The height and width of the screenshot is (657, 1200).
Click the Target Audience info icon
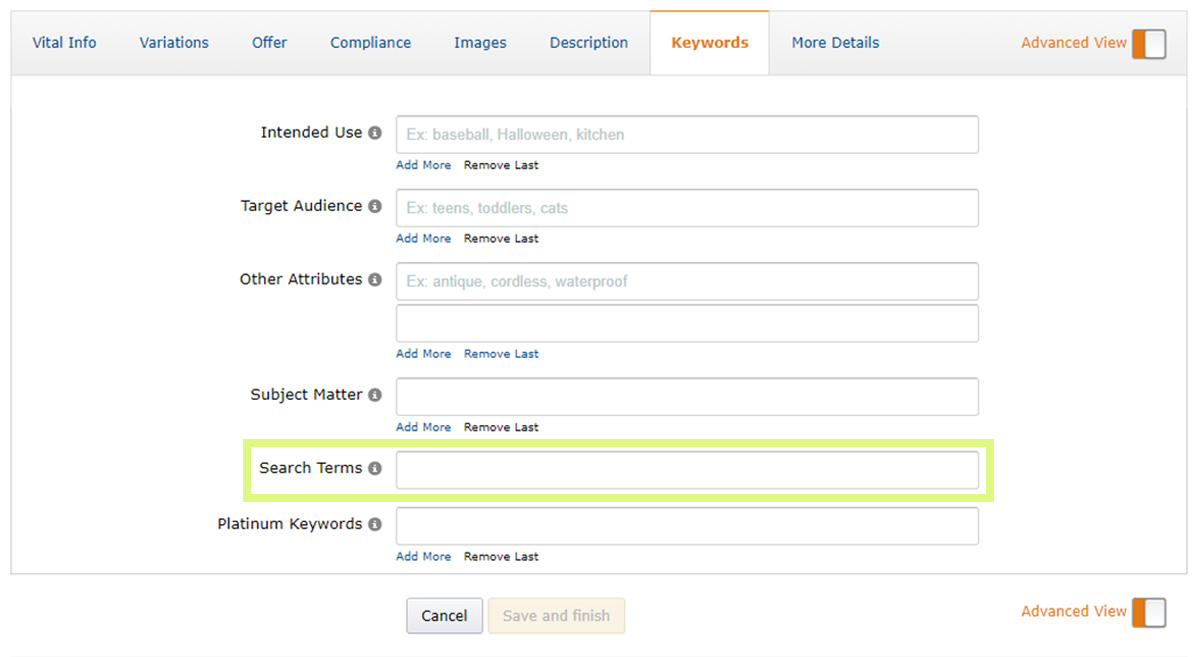374,206
